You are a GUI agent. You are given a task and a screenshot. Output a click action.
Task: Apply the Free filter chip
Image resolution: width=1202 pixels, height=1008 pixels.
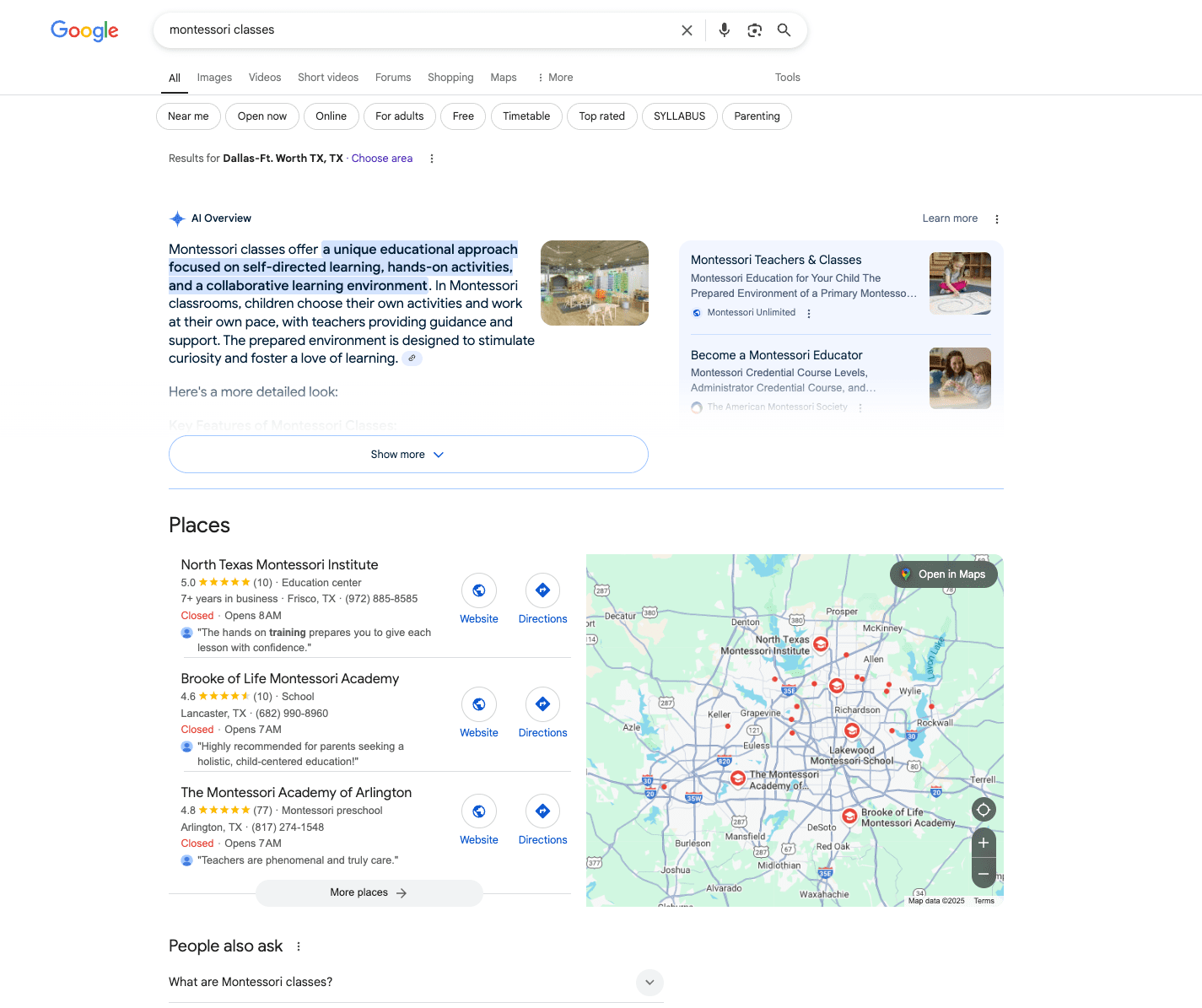pos(463,116)
